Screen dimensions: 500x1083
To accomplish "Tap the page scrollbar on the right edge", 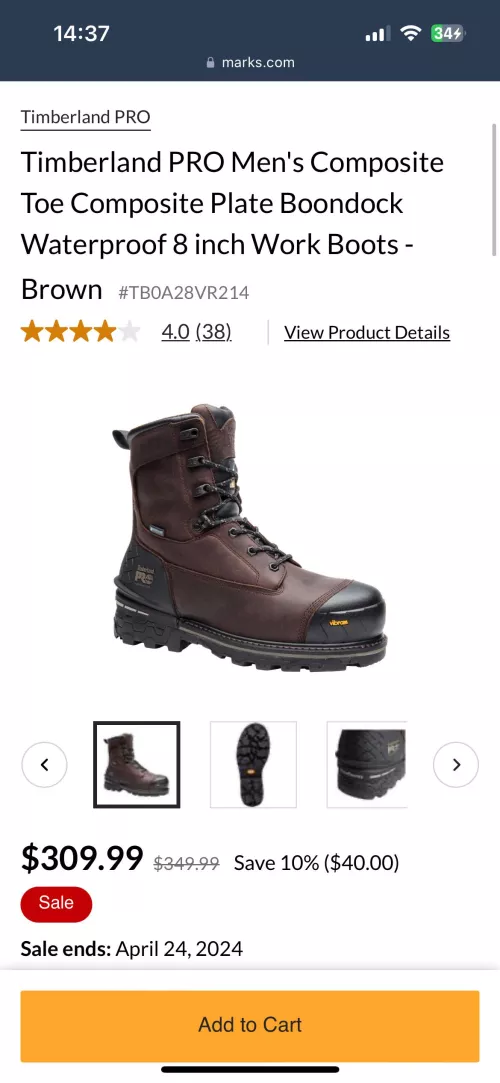I will tap(494, 189).
